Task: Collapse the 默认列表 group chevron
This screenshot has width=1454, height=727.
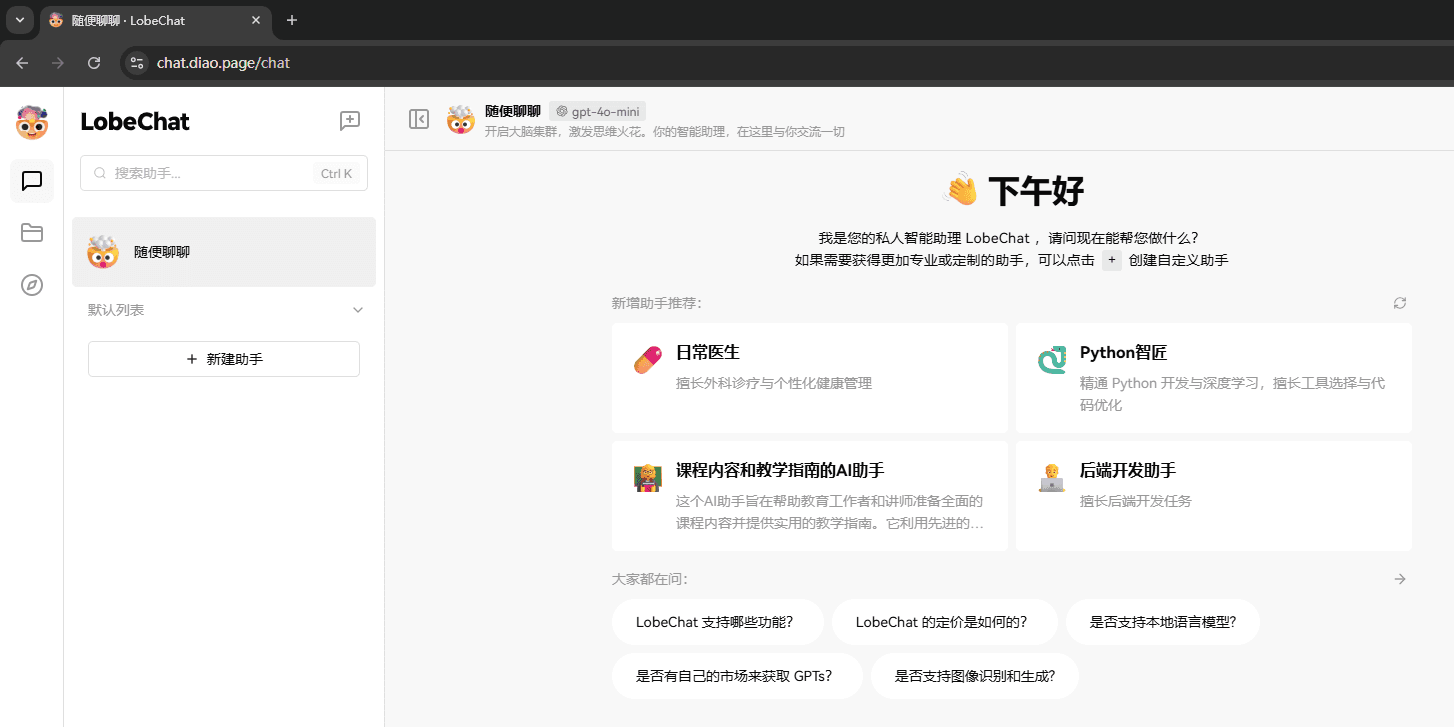Action: point(358,310)
